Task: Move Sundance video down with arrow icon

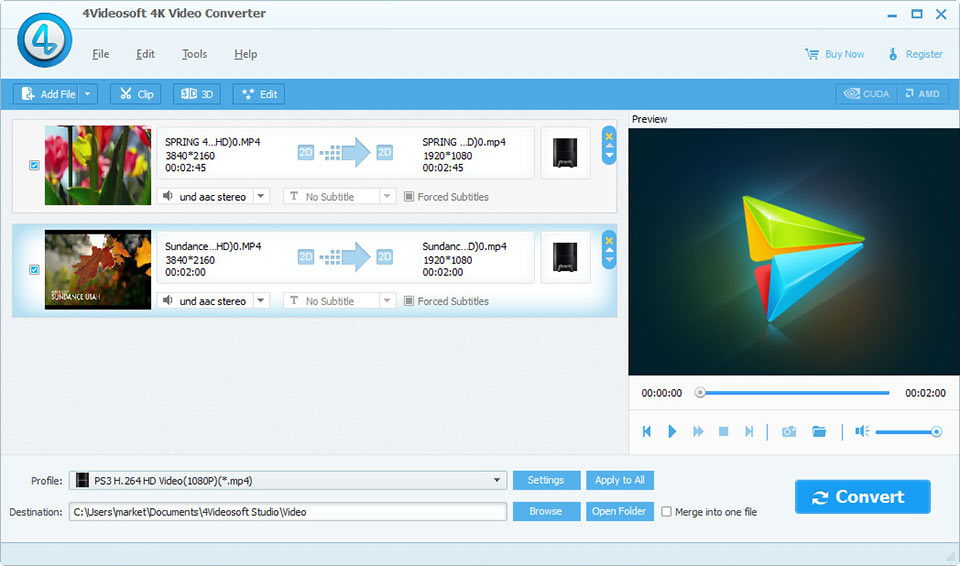Action: [609, 260]
